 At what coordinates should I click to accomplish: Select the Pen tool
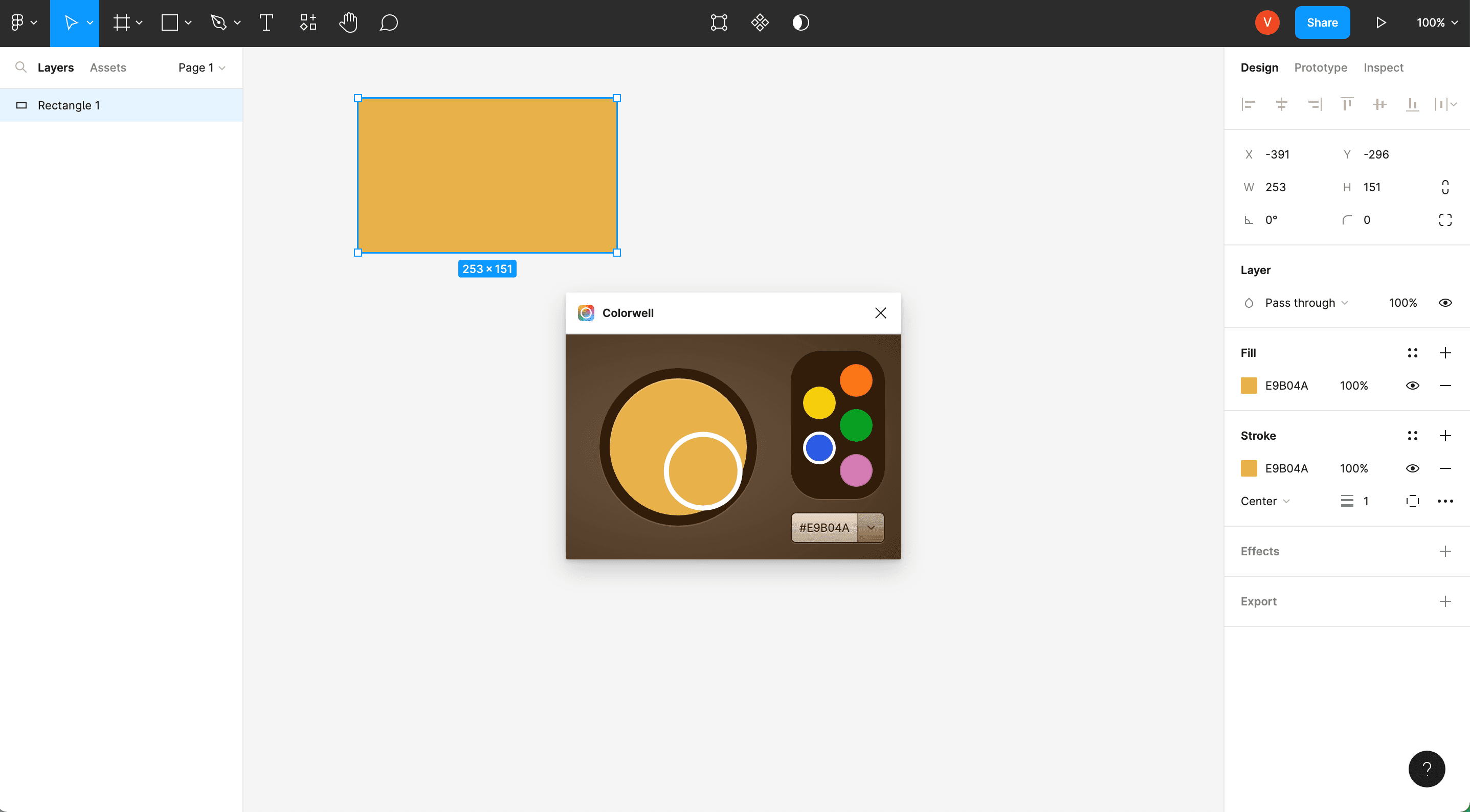click(x=219, y=23)
